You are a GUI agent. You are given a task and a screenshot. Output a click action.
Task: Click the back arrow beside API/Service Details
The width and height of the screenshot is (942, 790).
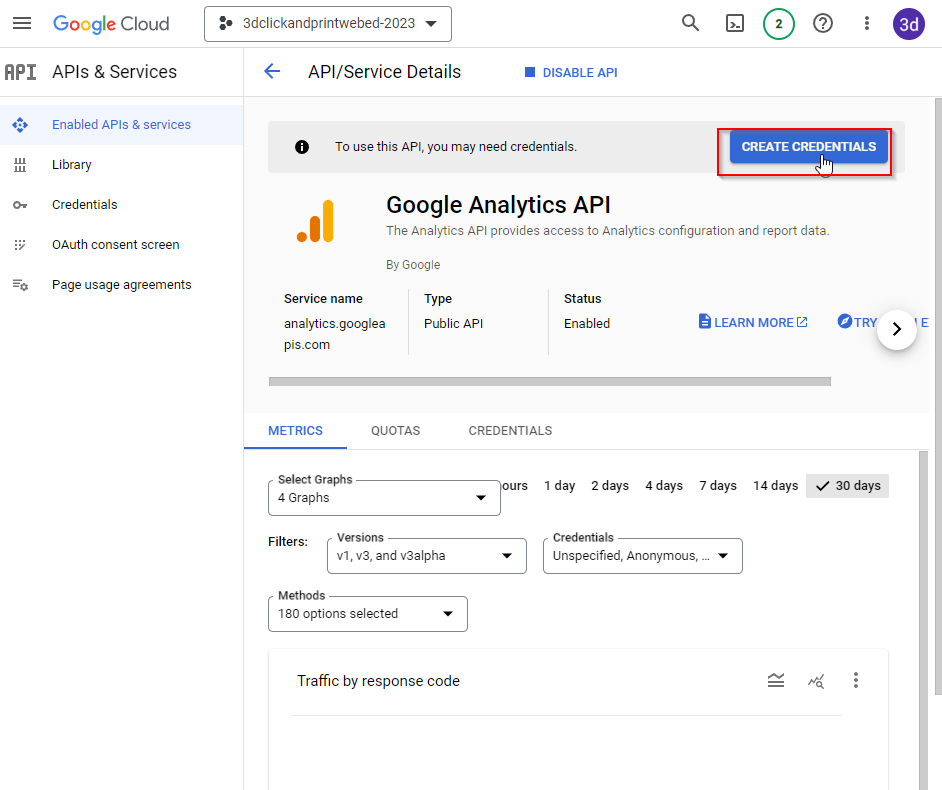[x=272, y=71]
